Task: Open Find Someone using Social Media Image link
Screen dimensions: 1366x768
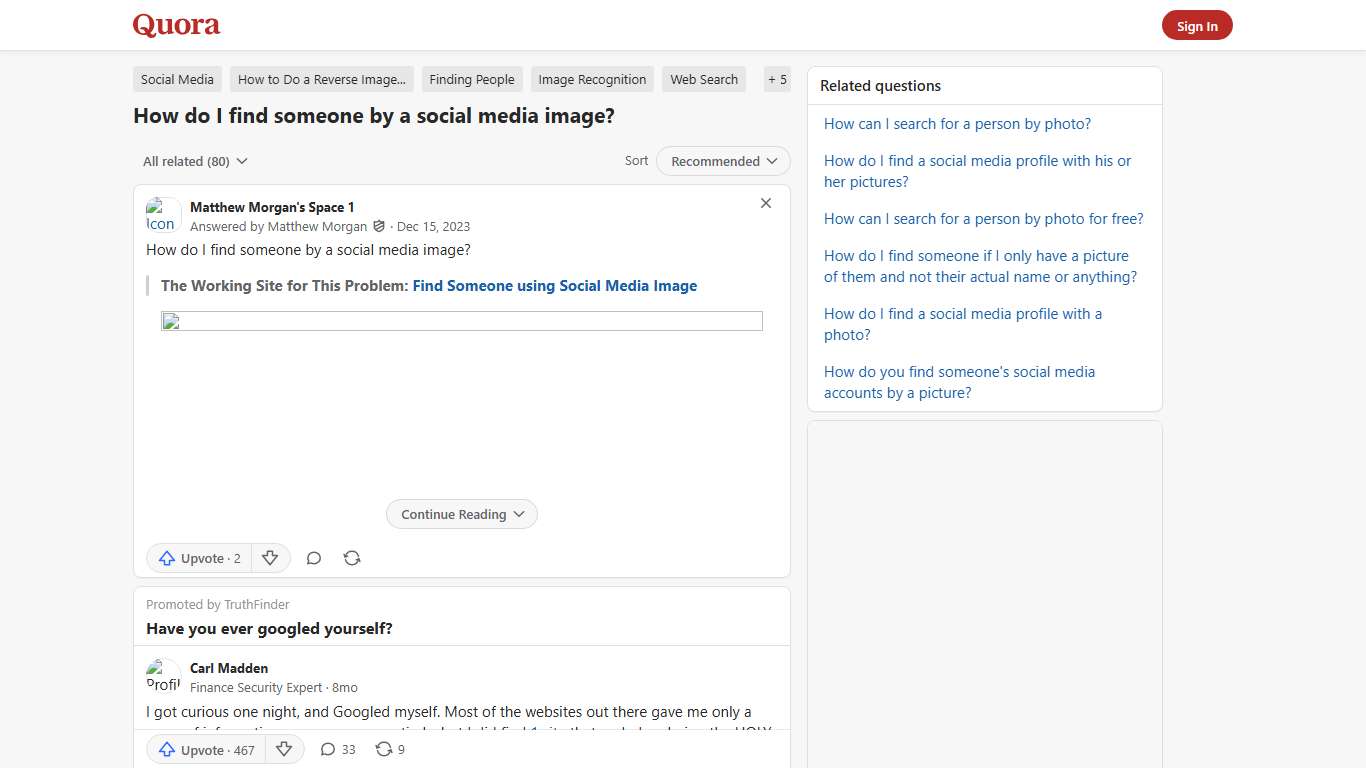Action: tap(554, 286)
